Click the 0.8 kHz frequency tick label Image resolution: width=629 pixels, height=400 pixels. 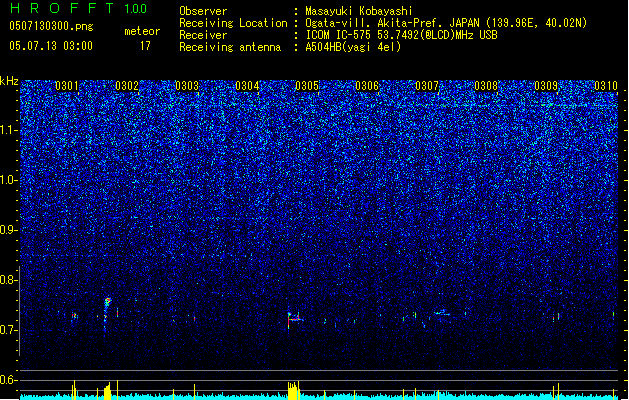click(x=9, y=280)
